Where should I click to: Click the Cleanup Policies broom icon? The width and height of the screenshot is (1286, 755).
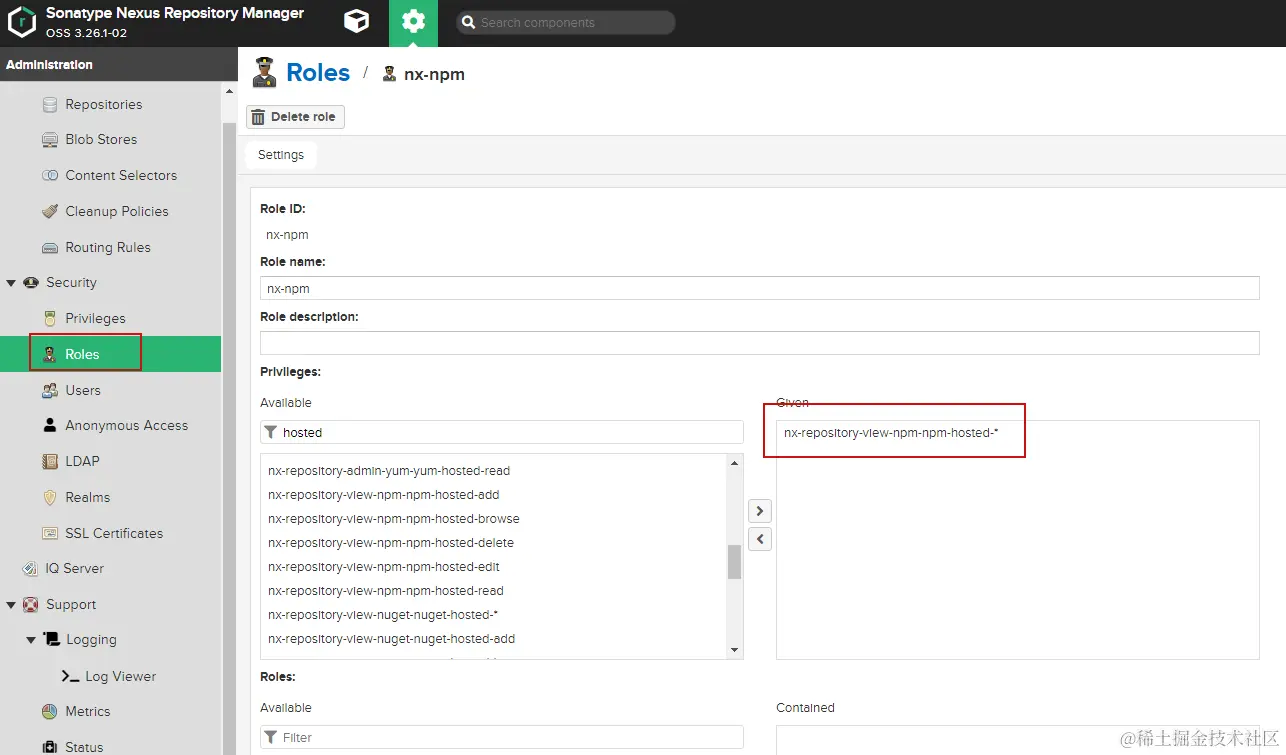[x=50, y=211]
